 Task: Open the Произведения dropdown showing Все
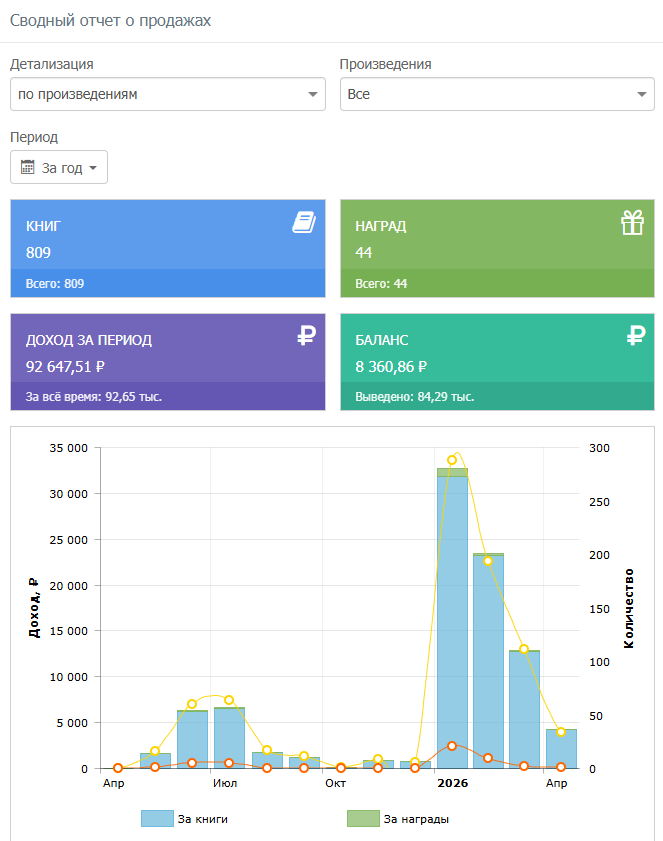tap(497, 94)
